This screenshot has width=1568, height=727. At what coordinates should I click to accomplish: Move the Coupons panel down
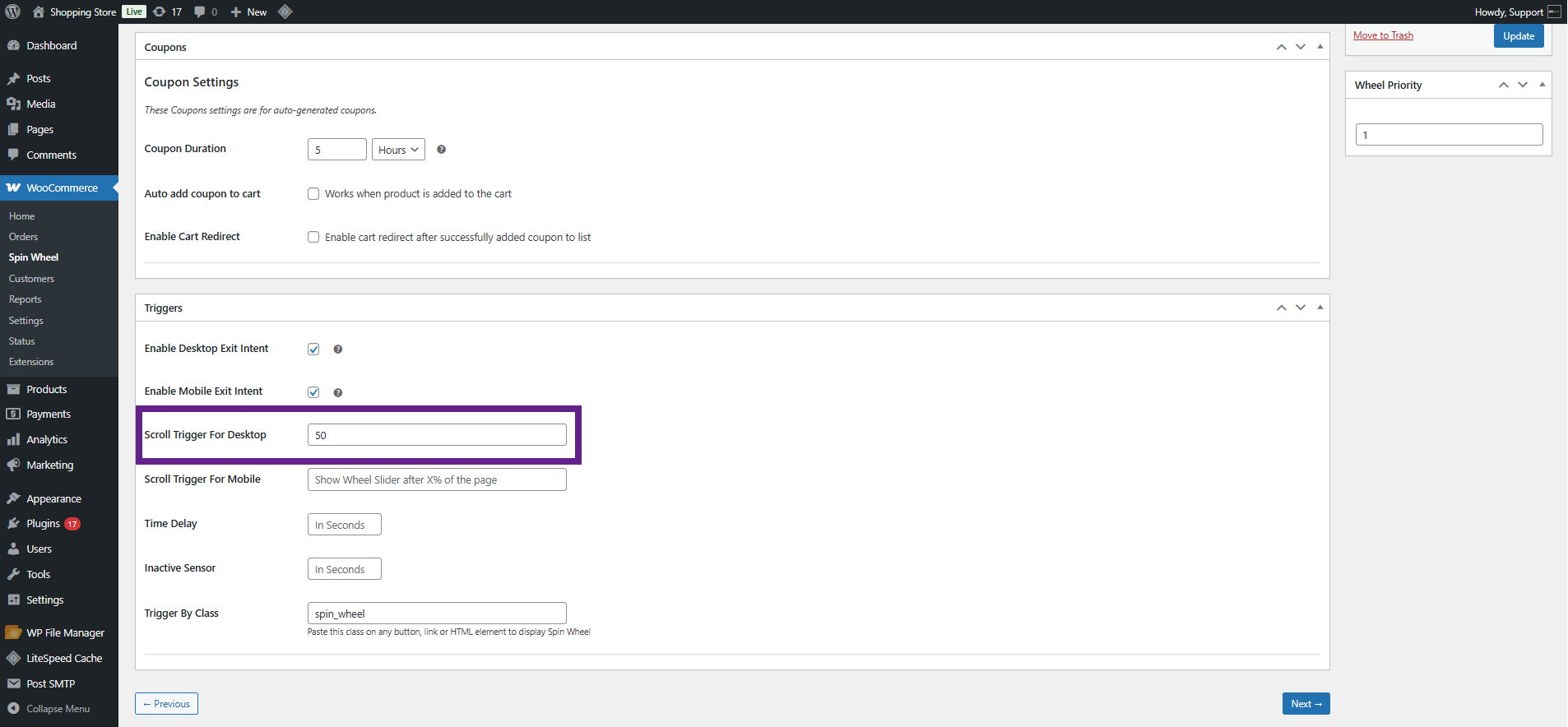1300,47
